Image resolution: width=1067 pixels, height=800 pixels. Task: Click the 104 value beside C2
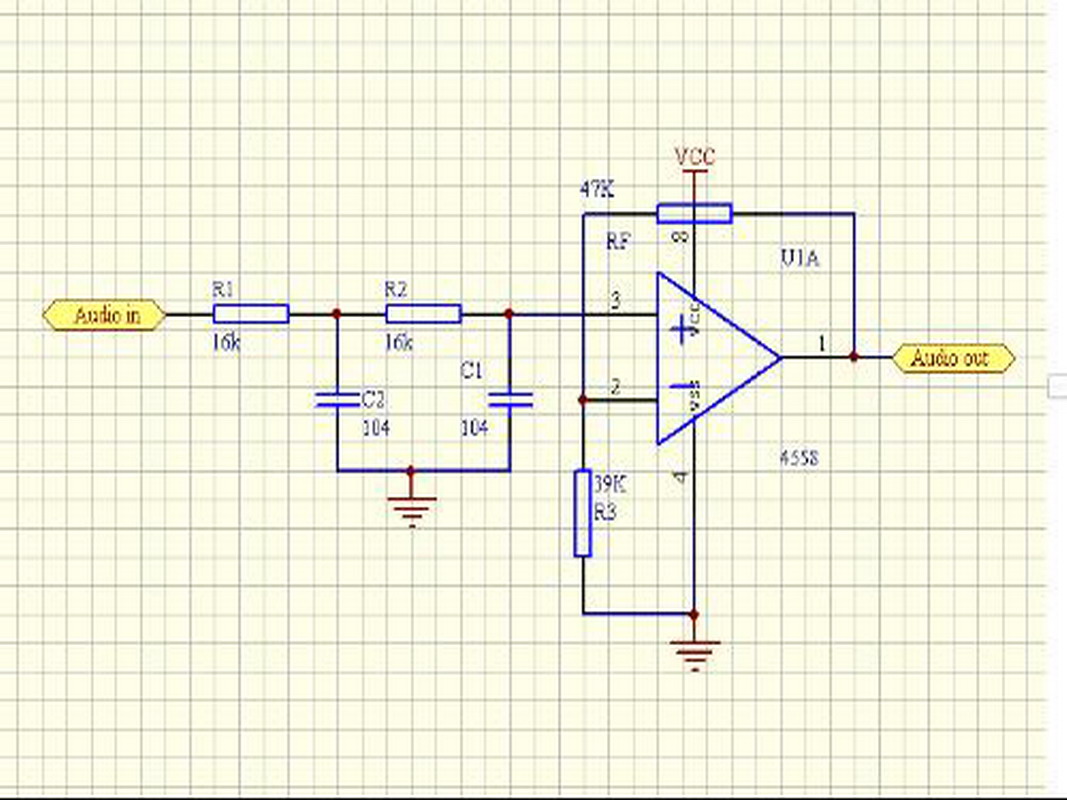click(x=375, y=428)
